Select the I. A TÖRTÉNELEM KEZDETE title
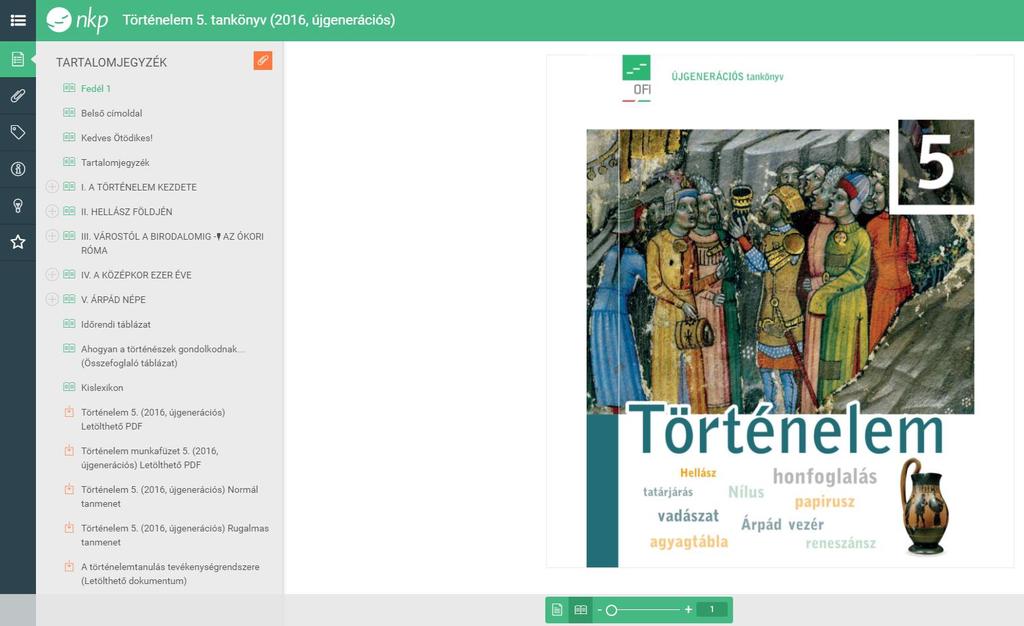 tap(138, 187)
